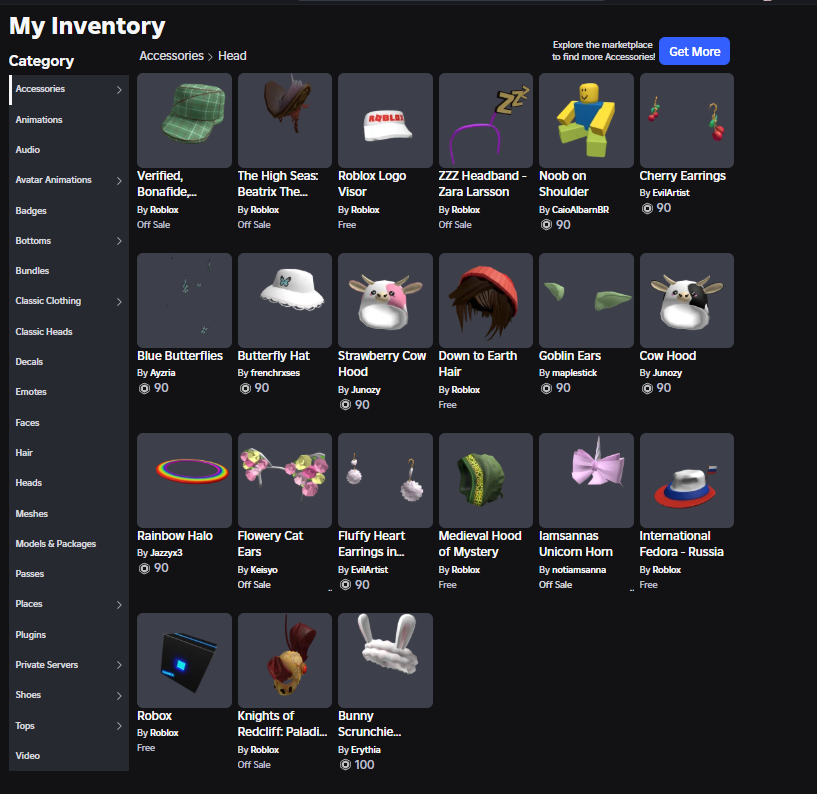Image resolution: width=817 pixels, height=794 pixels.
Task: Open the Rainbow Halo thumbnail
Action: 184,480
